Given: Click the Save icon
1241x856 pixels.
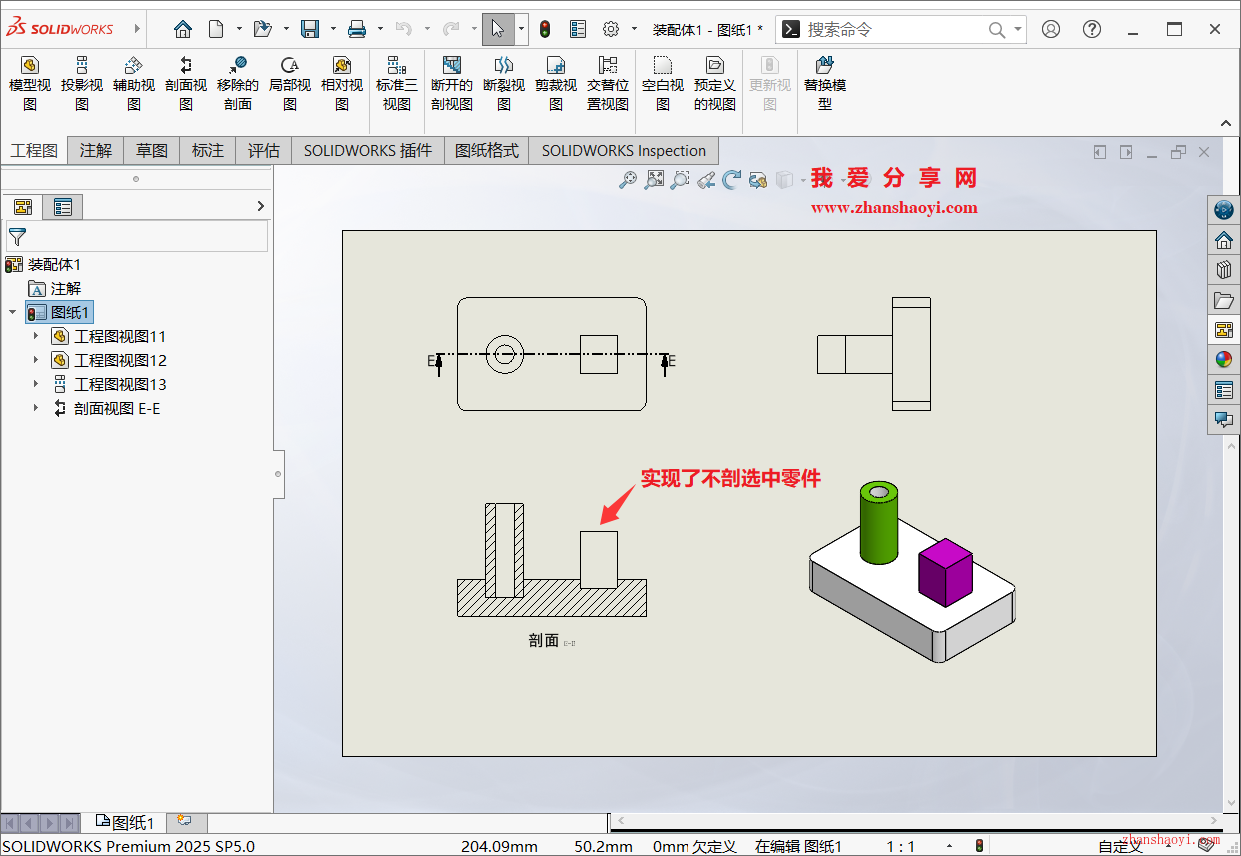Looking at the screenshot, I should coord(311,29).
